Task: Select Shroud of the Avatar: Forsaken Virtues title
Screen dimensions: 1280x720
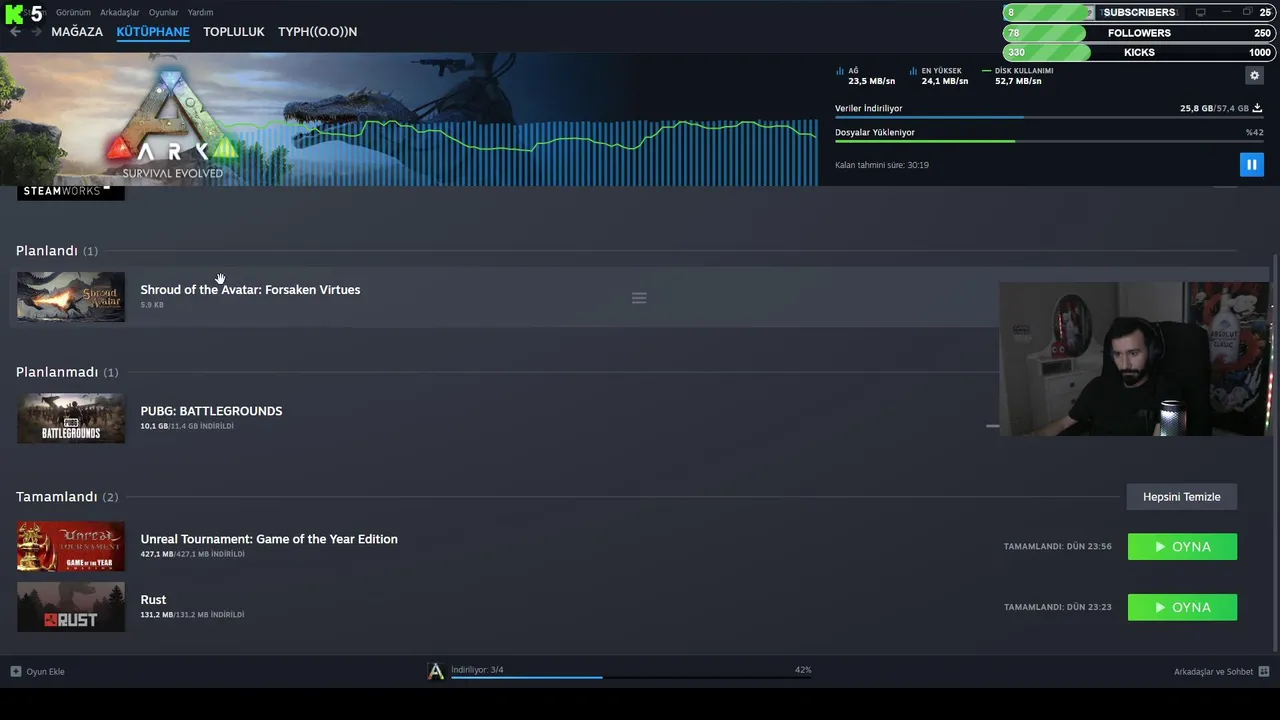Action: pos(250,290)
